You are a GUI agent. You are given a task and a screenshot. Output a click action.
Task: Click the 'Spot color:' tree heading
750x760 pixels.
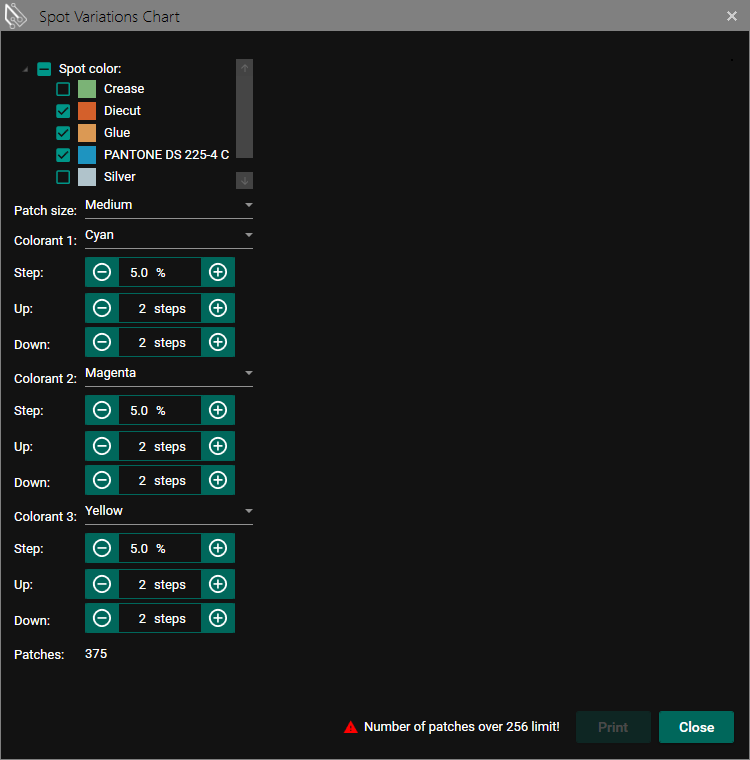click(90, 69)
